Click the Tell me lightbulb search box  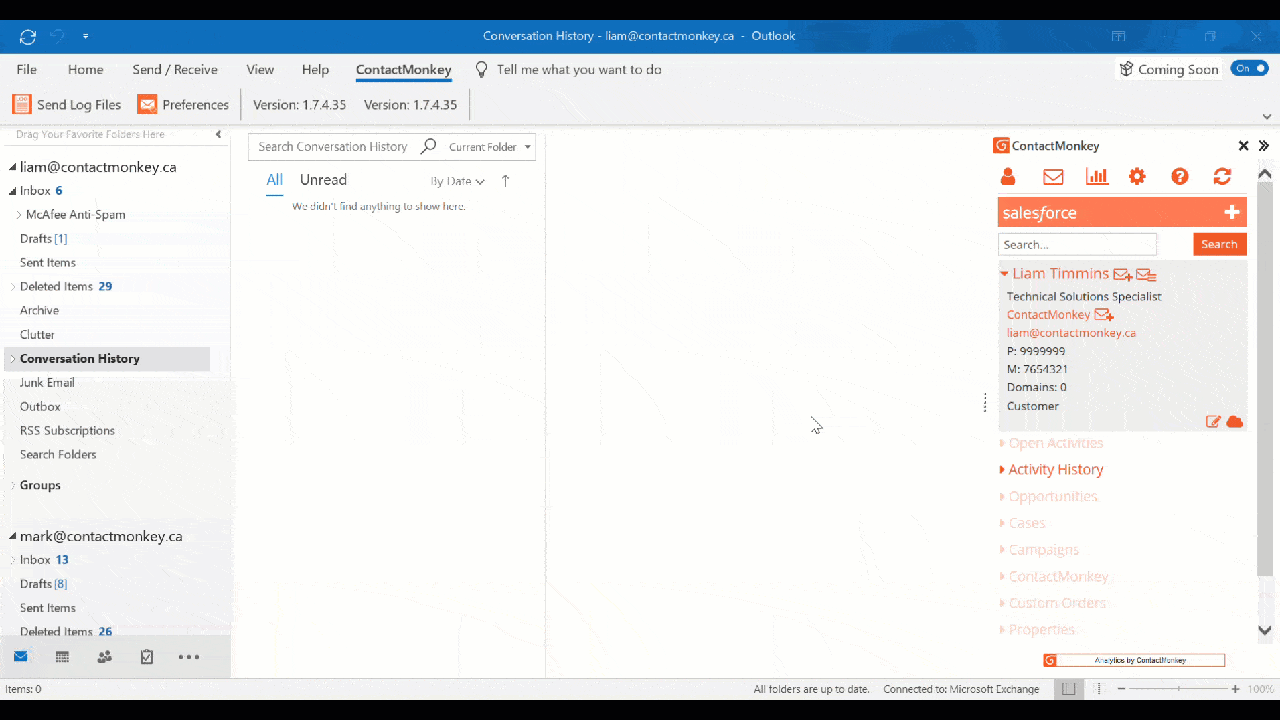point(568,69)
